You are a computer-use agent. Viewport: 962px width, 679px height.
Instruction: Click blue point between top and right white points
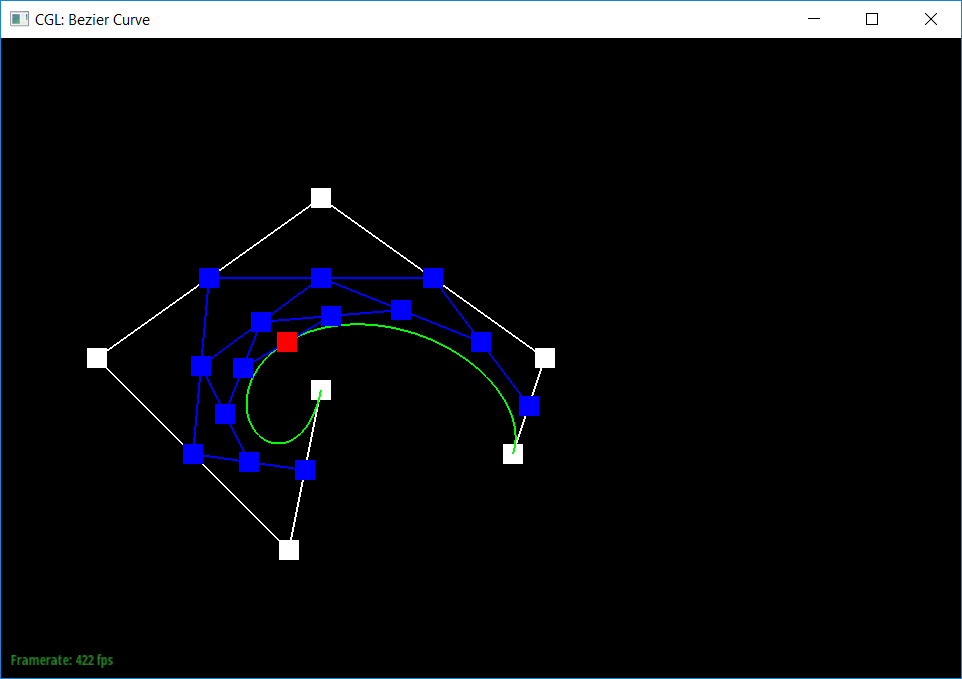click(433, 278)
